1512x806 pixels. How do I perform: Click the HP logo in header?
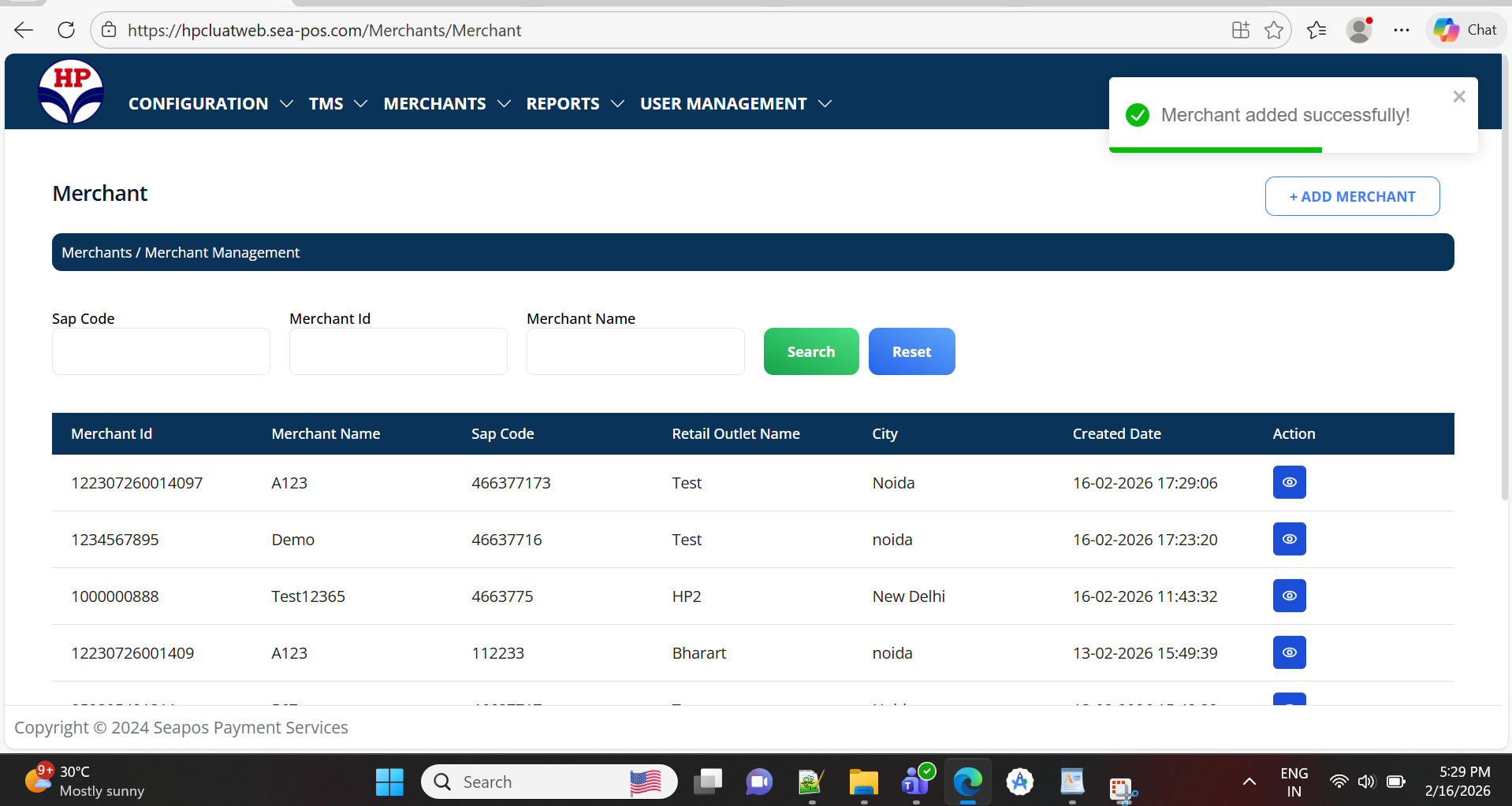point(71,91)
